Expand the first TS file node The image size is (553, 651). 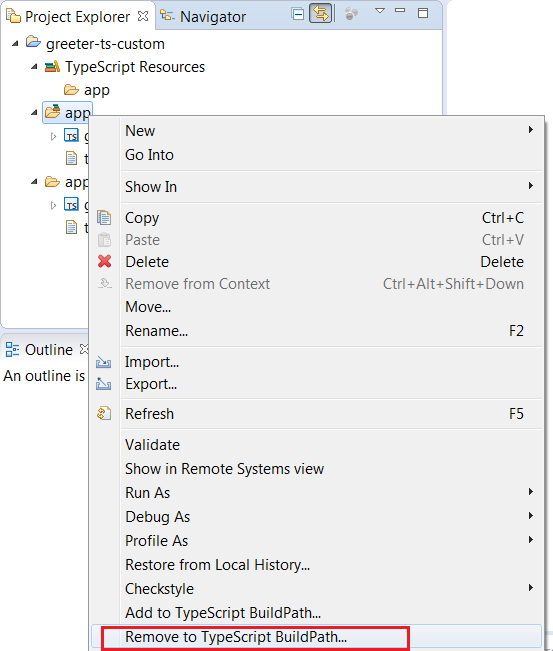point(53,136)
